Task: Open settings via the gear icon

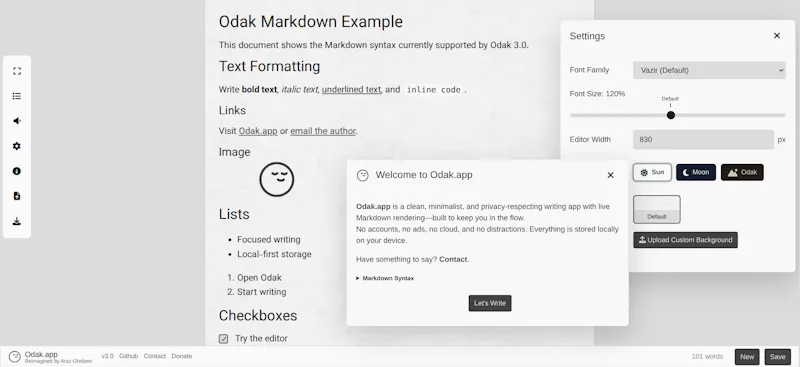Action: tap(17, 146)
